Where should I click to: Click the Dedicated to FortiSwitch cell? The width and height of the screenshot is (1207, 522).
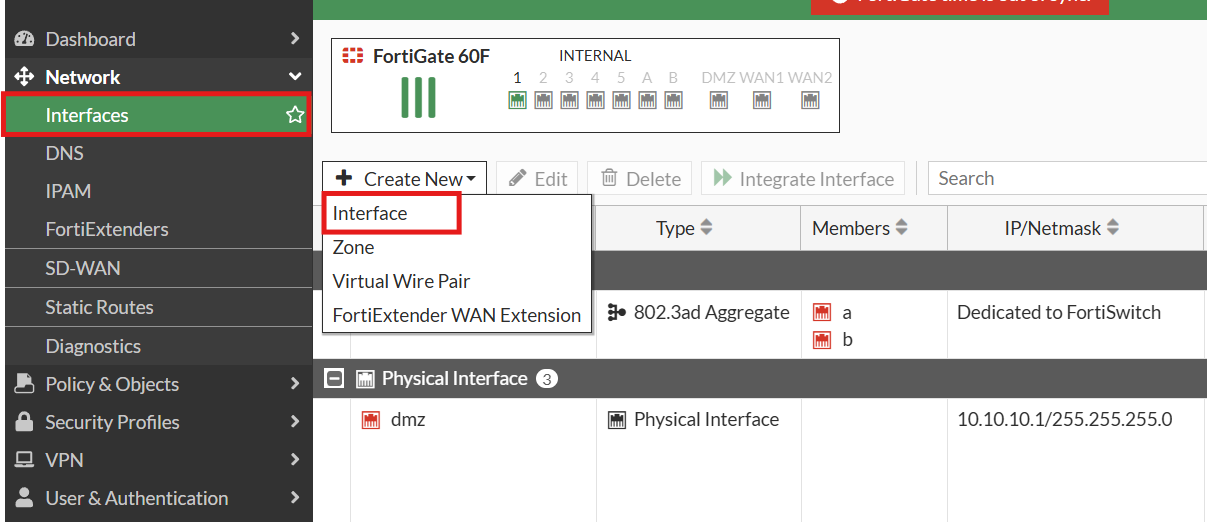[1059, 312]
